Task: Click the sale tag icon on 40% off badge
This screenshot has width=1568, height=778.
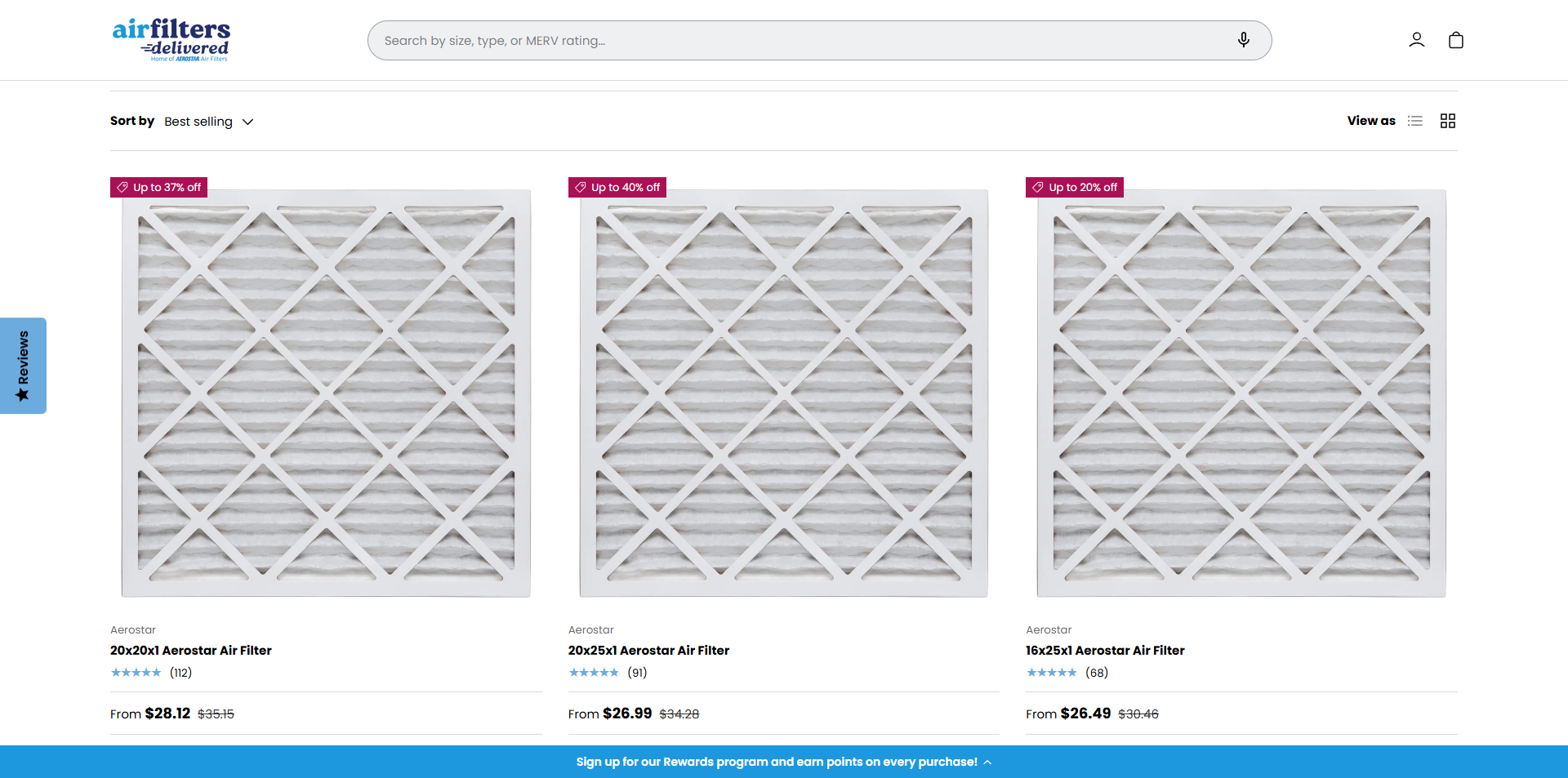Action: click(x=581, y=187)
